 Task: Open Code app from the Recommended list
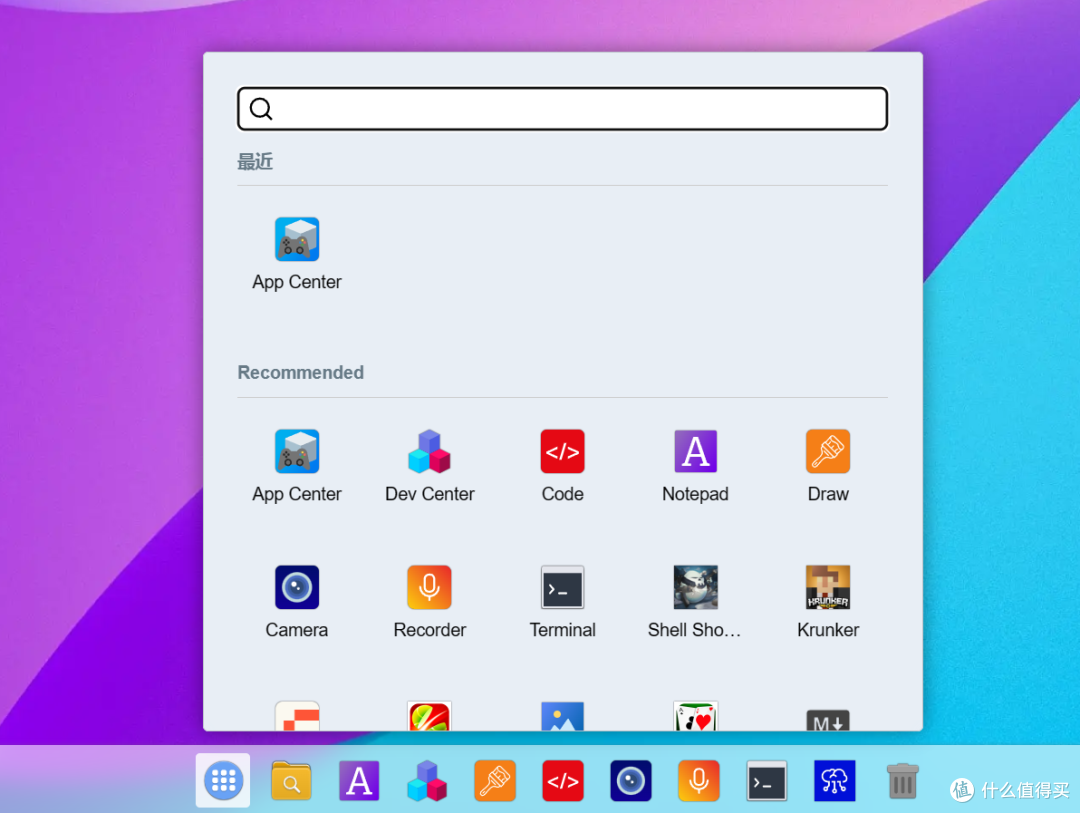(x=562, y=452)
